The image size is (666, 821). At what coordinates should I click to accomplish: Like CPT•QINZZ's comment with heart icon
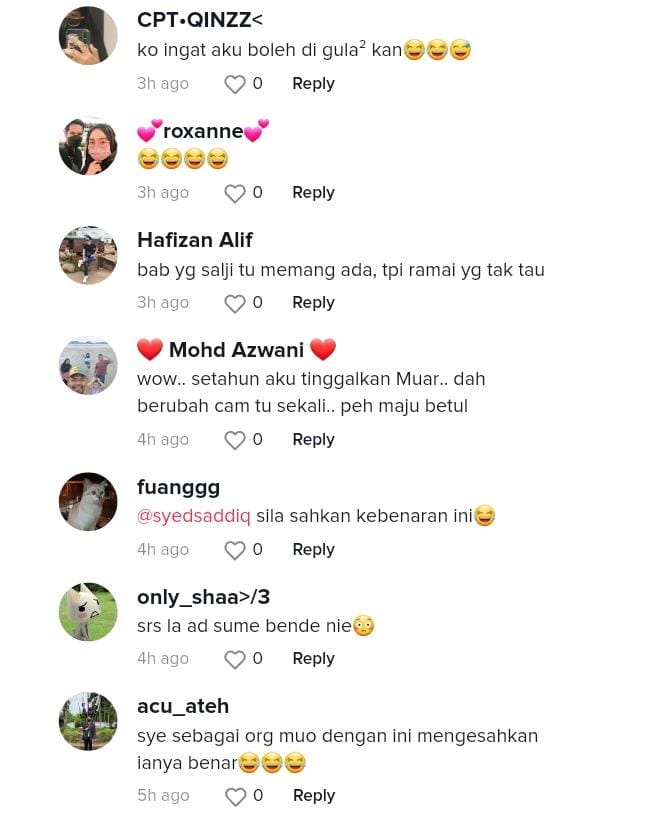[x=235, y=84]
